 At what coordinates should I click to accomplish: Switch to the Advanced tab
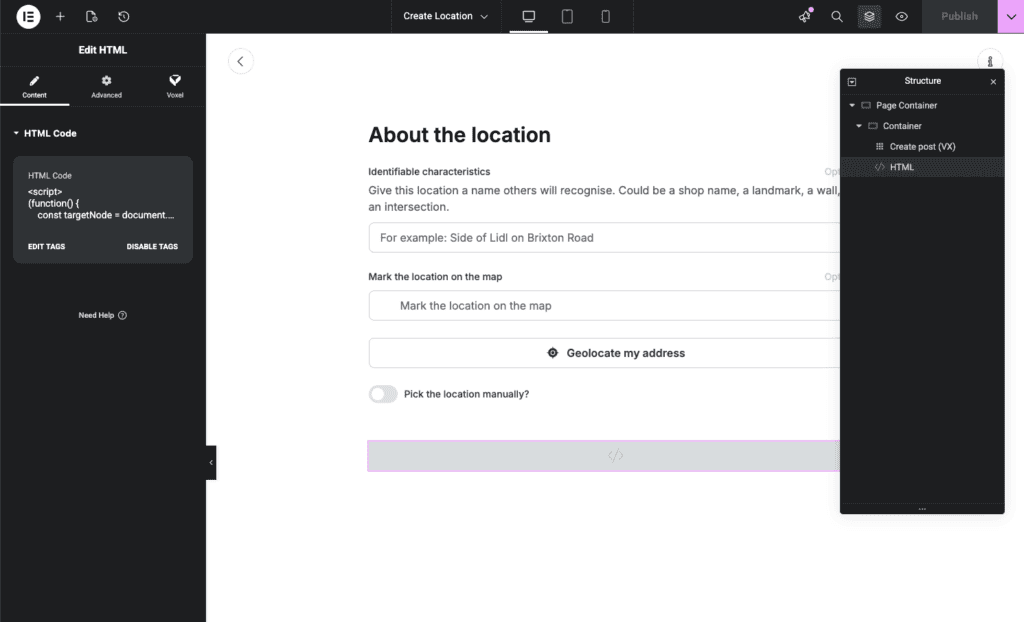click(x=106, y=86)
